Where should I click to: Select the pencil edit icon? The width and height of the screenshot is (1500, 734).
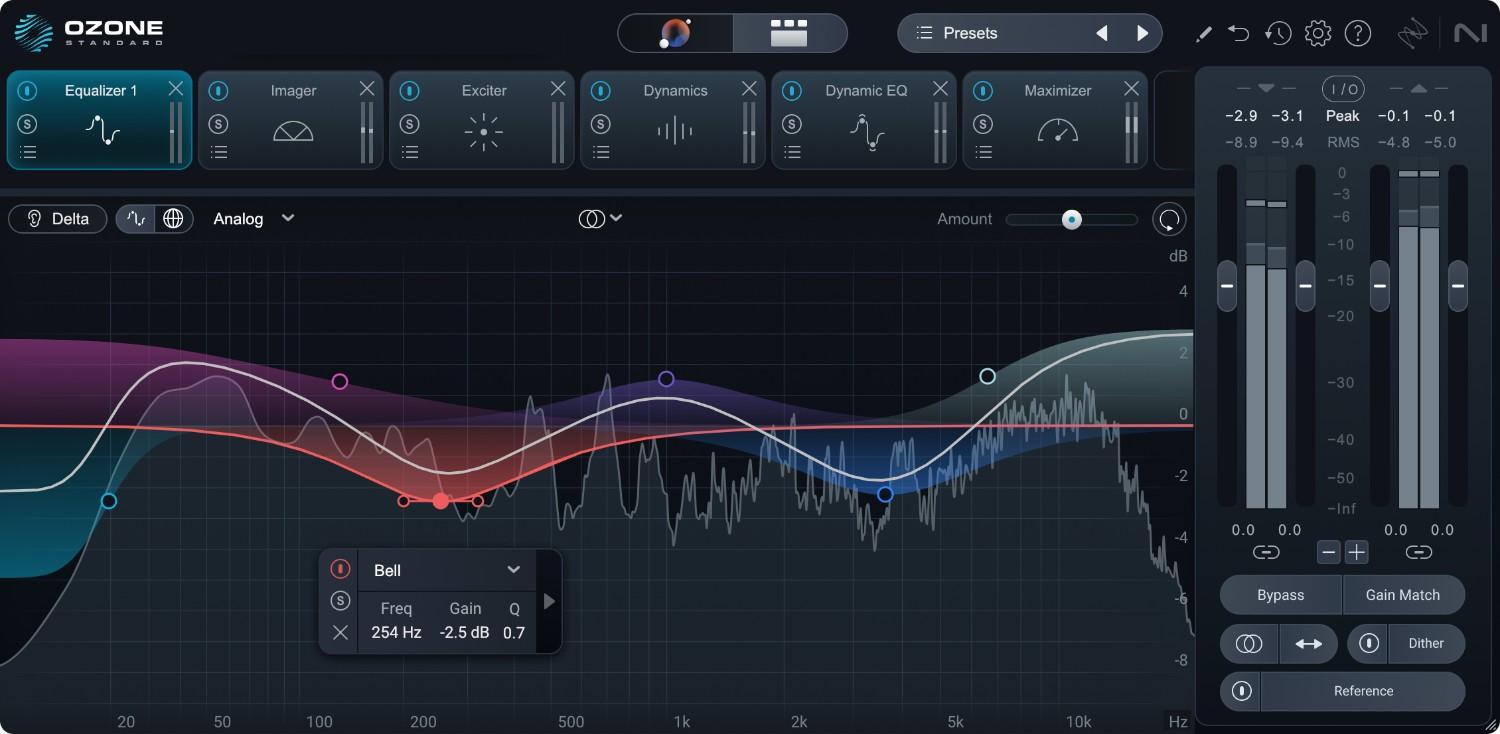[1203, 33]
